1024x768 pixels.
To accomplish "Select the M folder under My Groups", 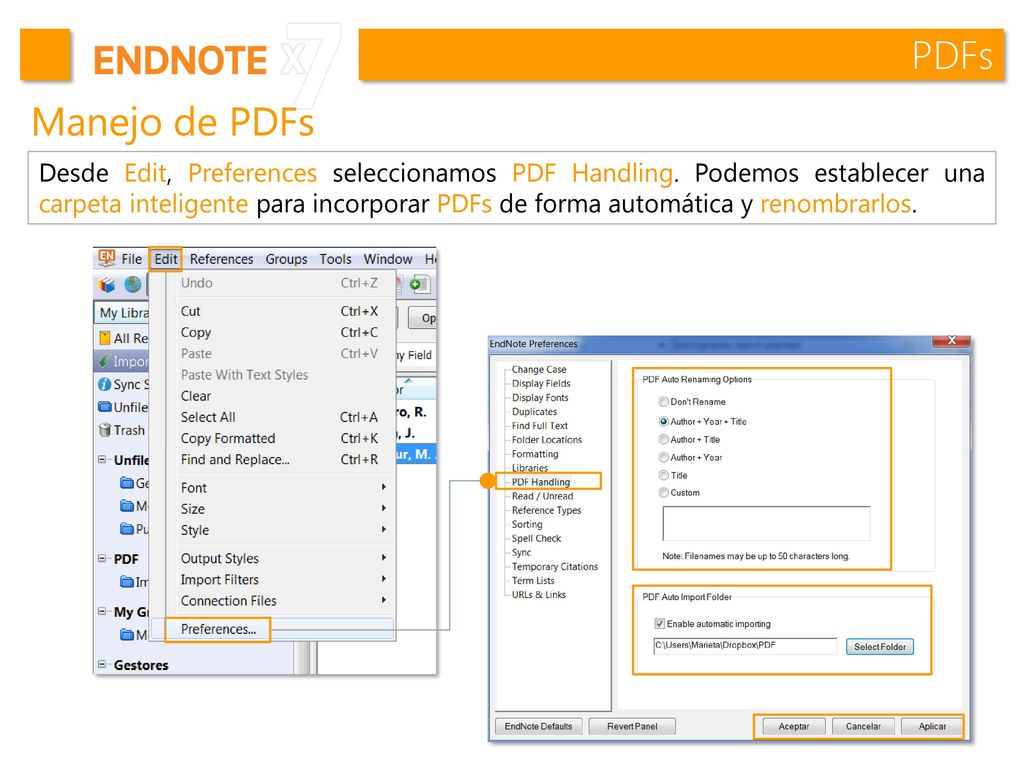I will (127, 634).
